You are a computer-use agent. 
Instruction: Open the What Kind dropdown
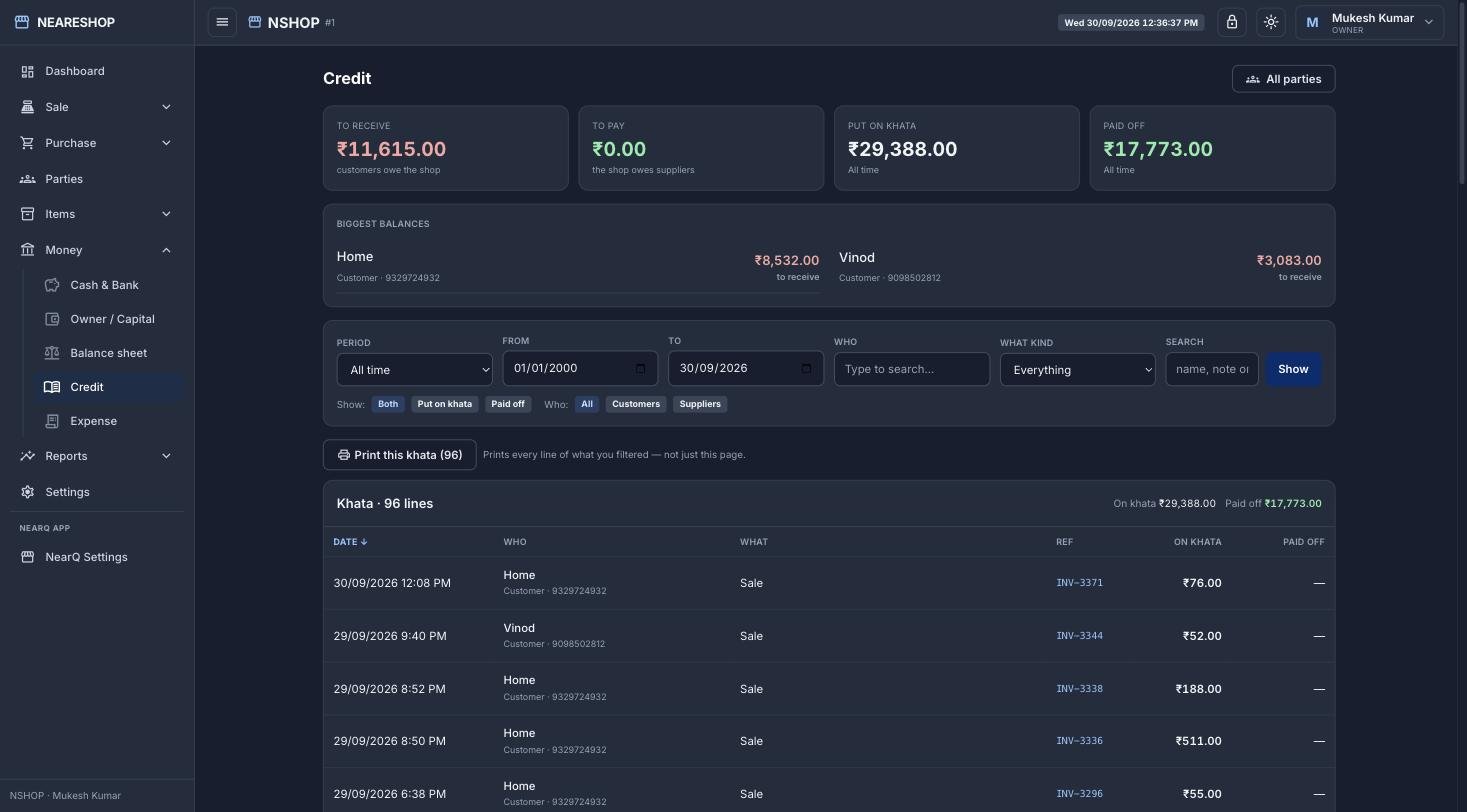1077,370
